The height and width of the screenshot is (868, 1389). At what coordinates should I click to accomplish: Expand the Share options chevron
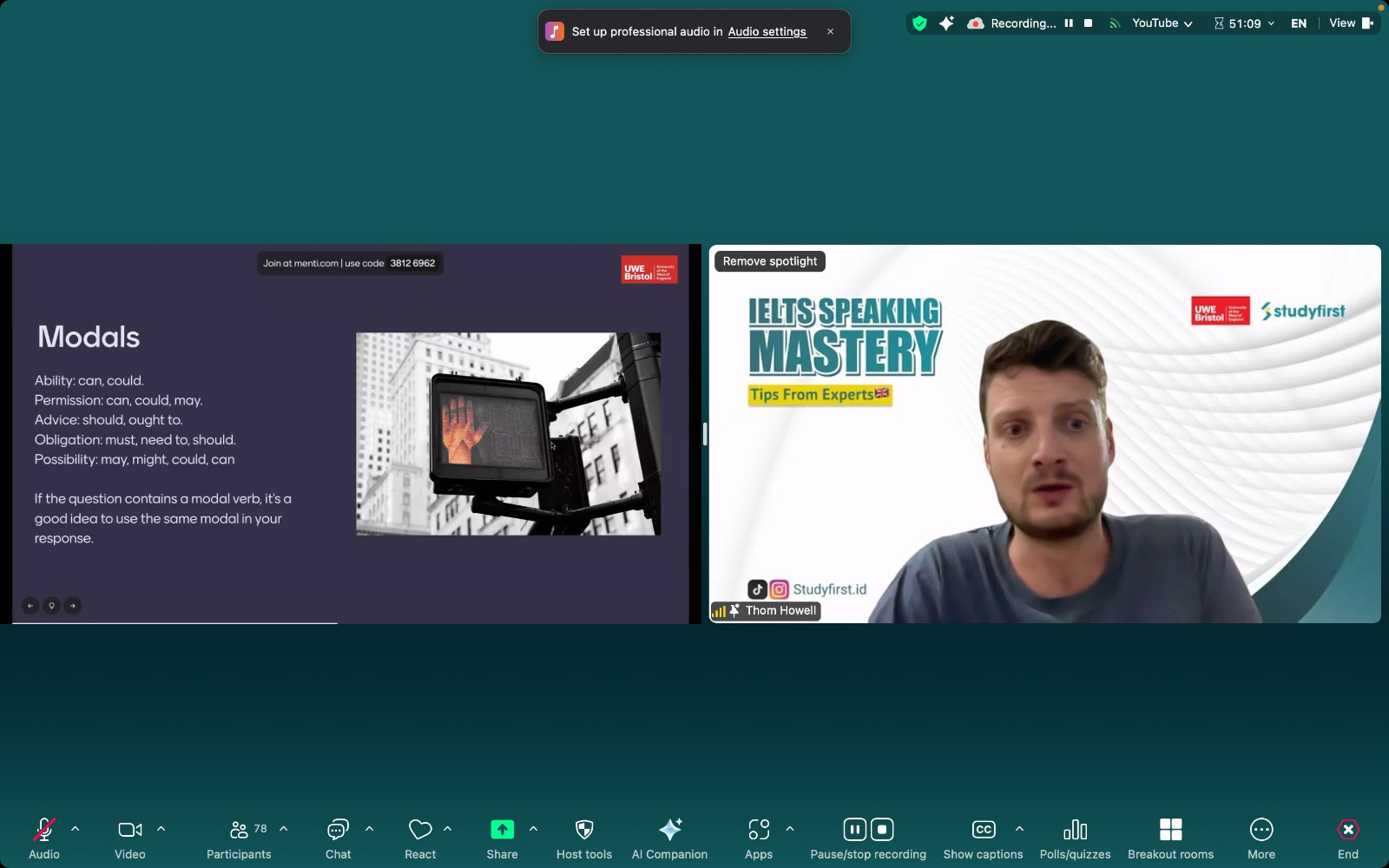tap(533, 829)
